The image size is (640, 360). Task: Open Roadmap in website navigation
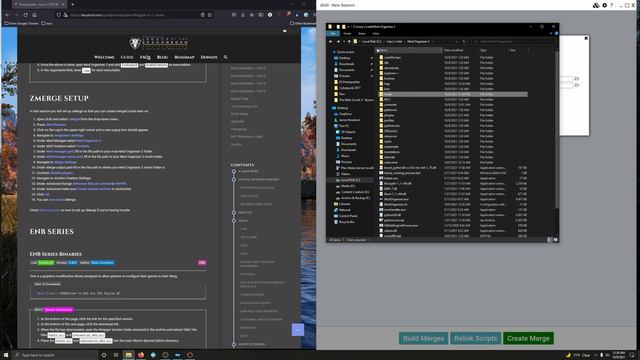(x=184, y=57)
